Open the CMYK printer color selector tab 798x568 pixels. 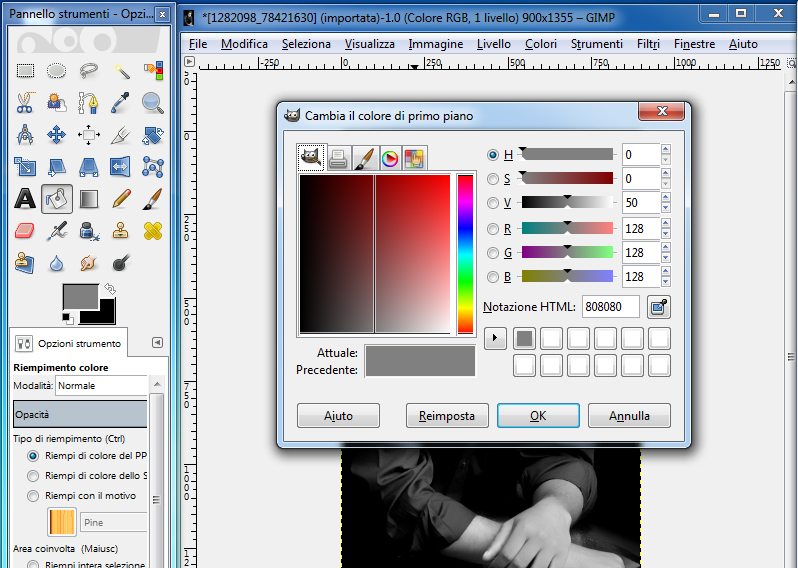[337, 157]
